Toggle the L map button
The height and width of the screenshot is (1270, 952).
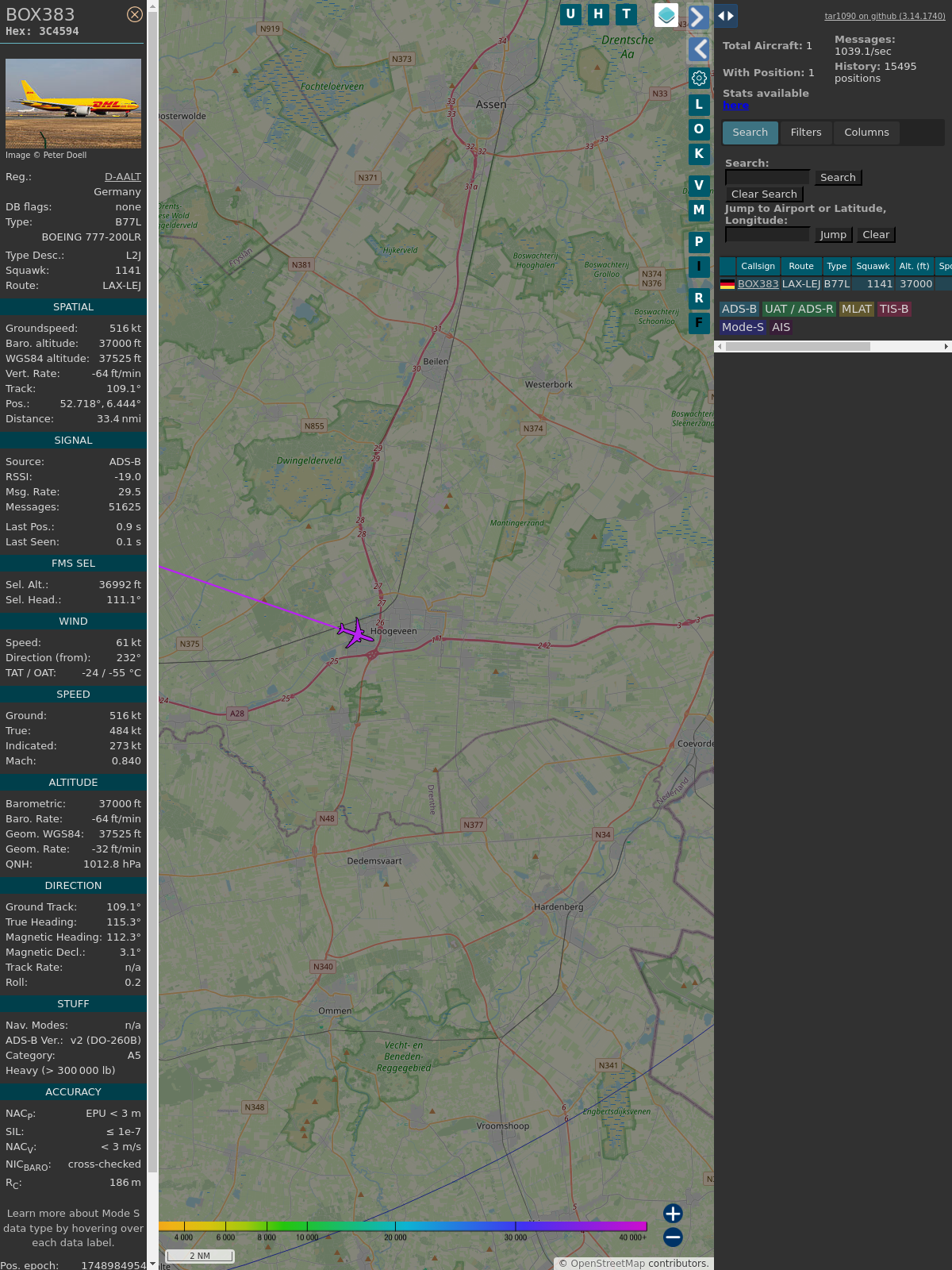[699, 104]
